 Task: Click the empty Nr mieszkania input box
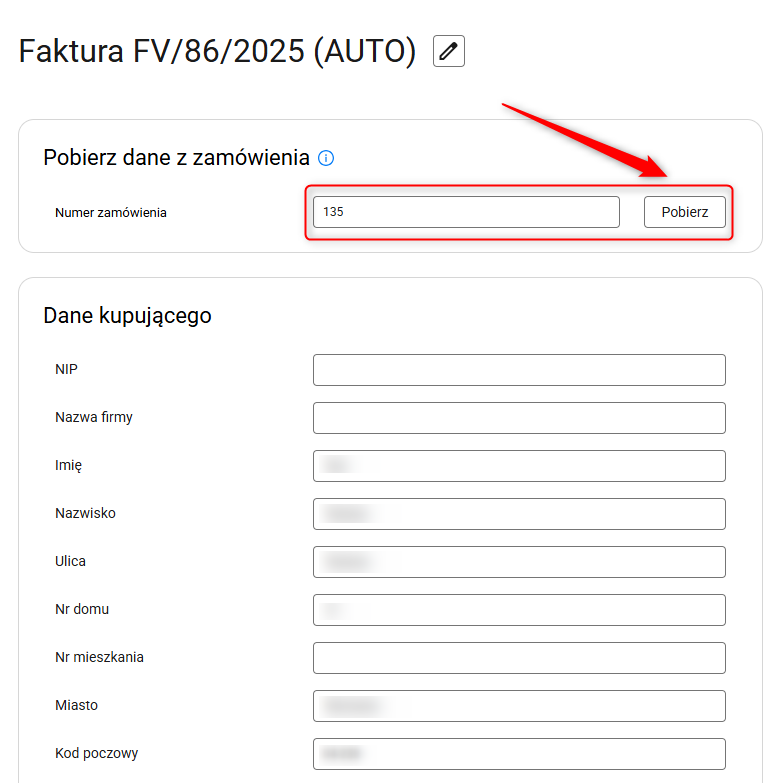pos(518,658)
